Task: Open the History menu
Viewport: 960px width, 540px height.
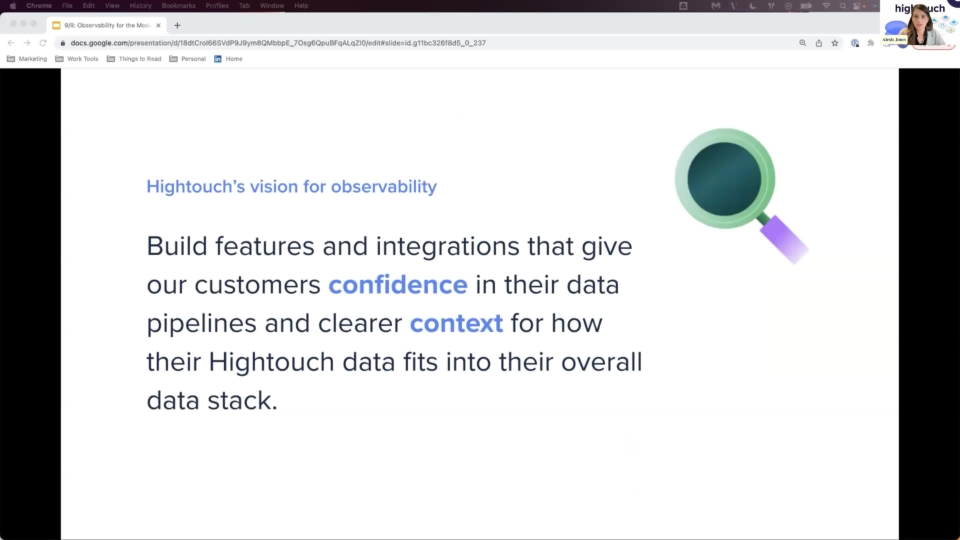Action: [x=140, y=6]
